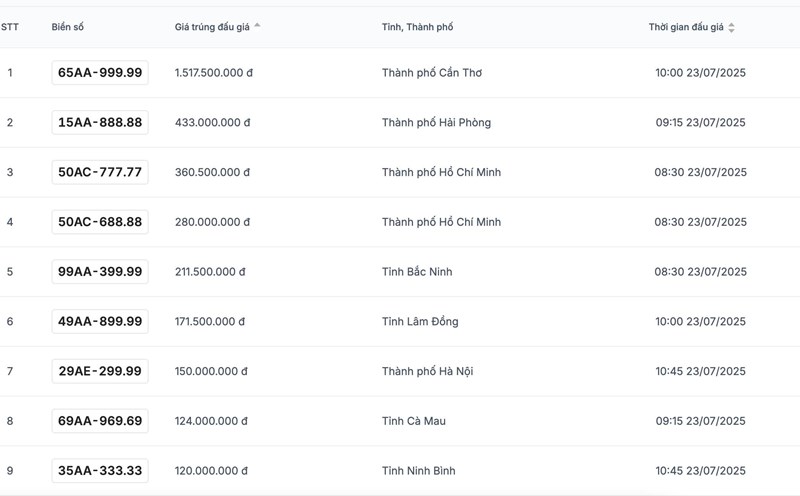Open plate 50AC-688.88 details

tap(100, 222)
